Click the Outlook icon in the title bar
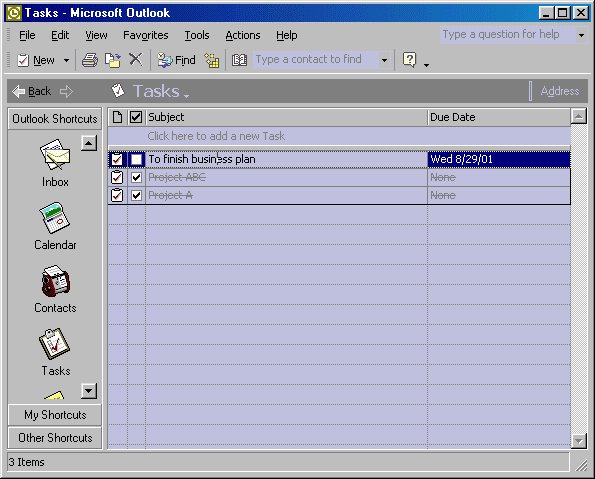Image resolution: width=595 pixels, height=479 pixels. click(14, 13)
